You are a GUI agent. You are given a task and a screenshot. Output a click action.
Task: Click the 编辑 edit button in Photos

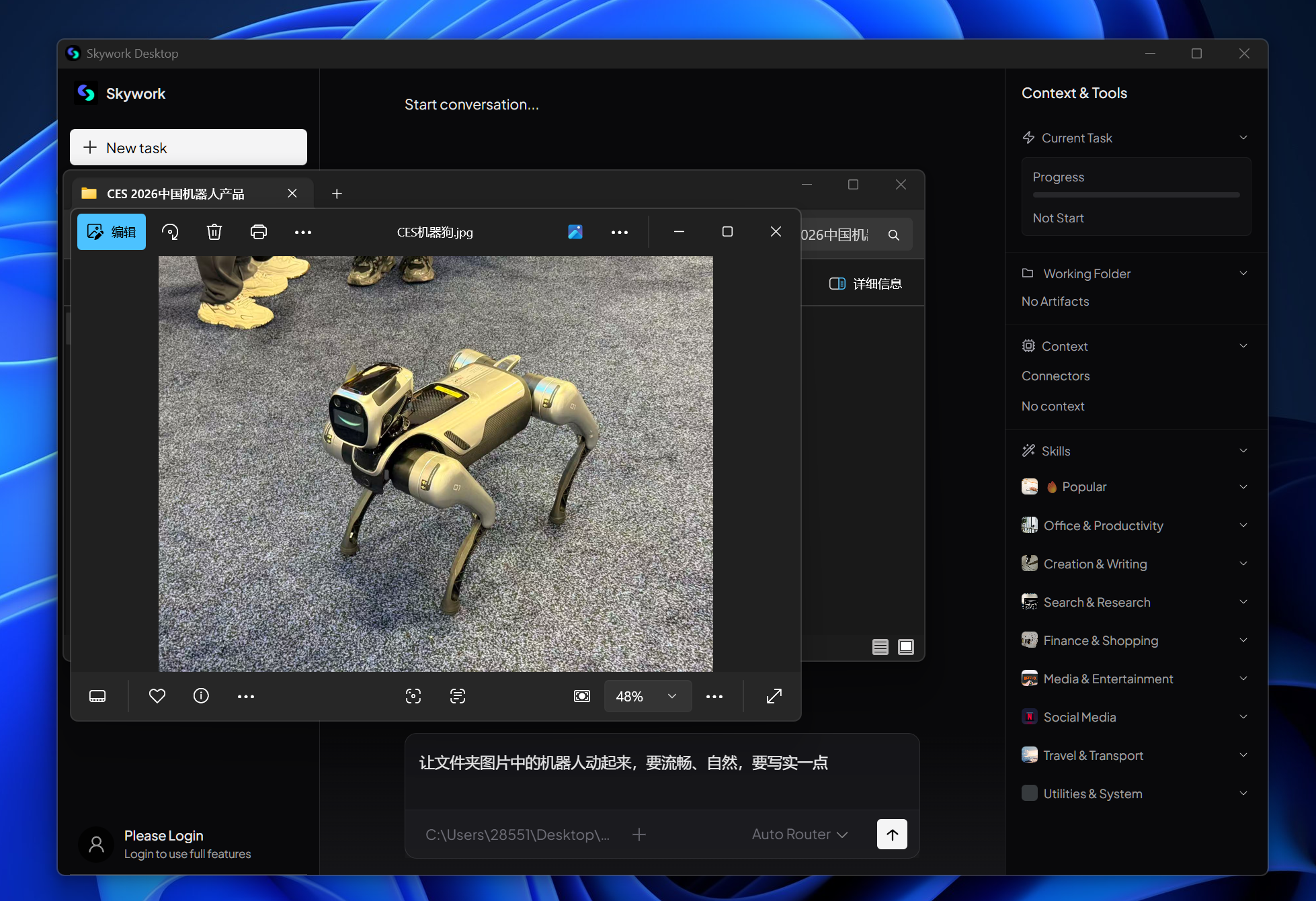pyautogui.click(x=112, y=232)
